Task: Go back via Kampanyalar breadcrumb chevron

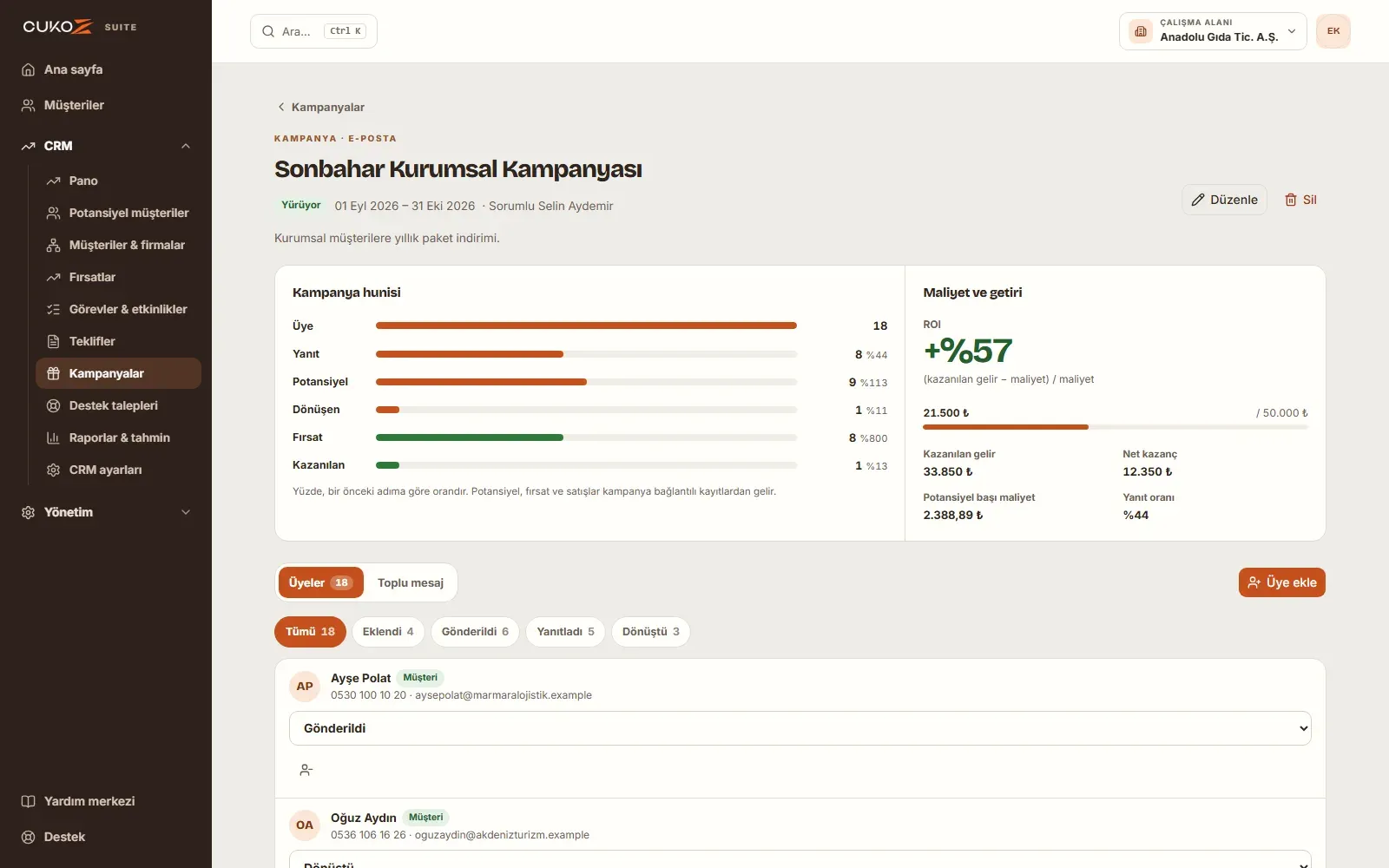Action: click(281, 107)
